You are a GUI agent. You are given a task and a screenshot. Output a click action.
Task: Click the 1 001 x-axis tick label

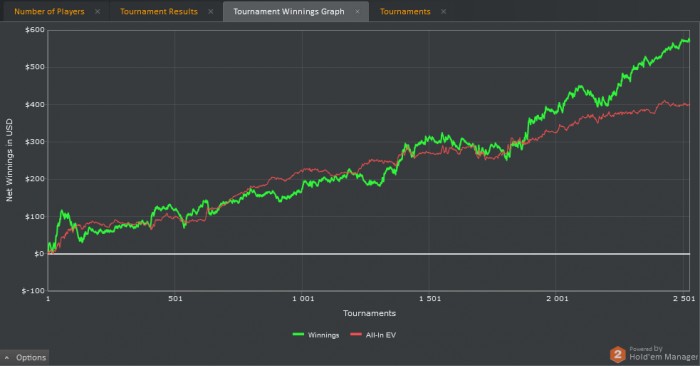pyautogui.click(x=303, y=299)
